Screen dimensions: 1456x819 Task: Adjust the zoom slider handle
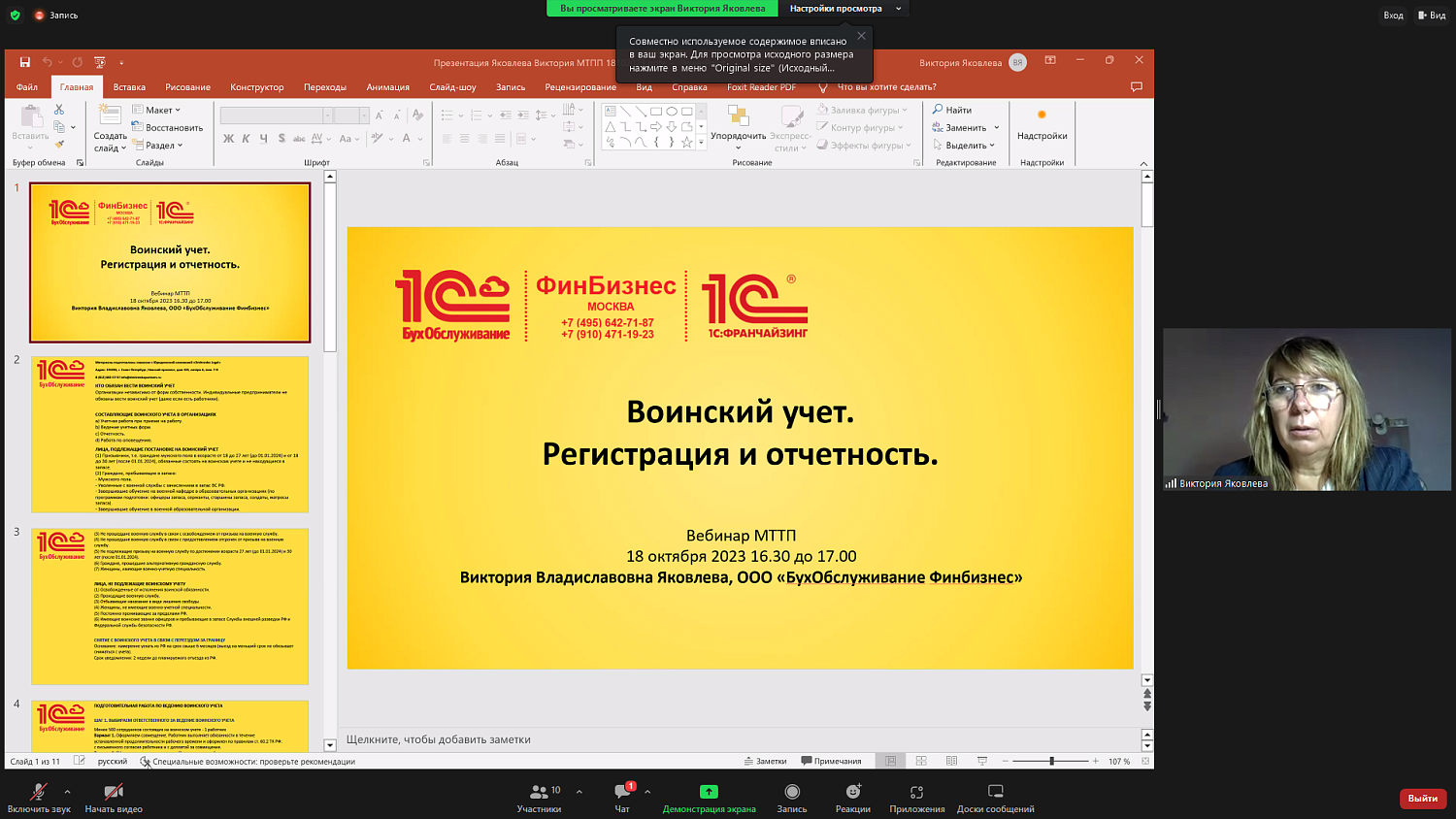click(x=1051, y=761)
